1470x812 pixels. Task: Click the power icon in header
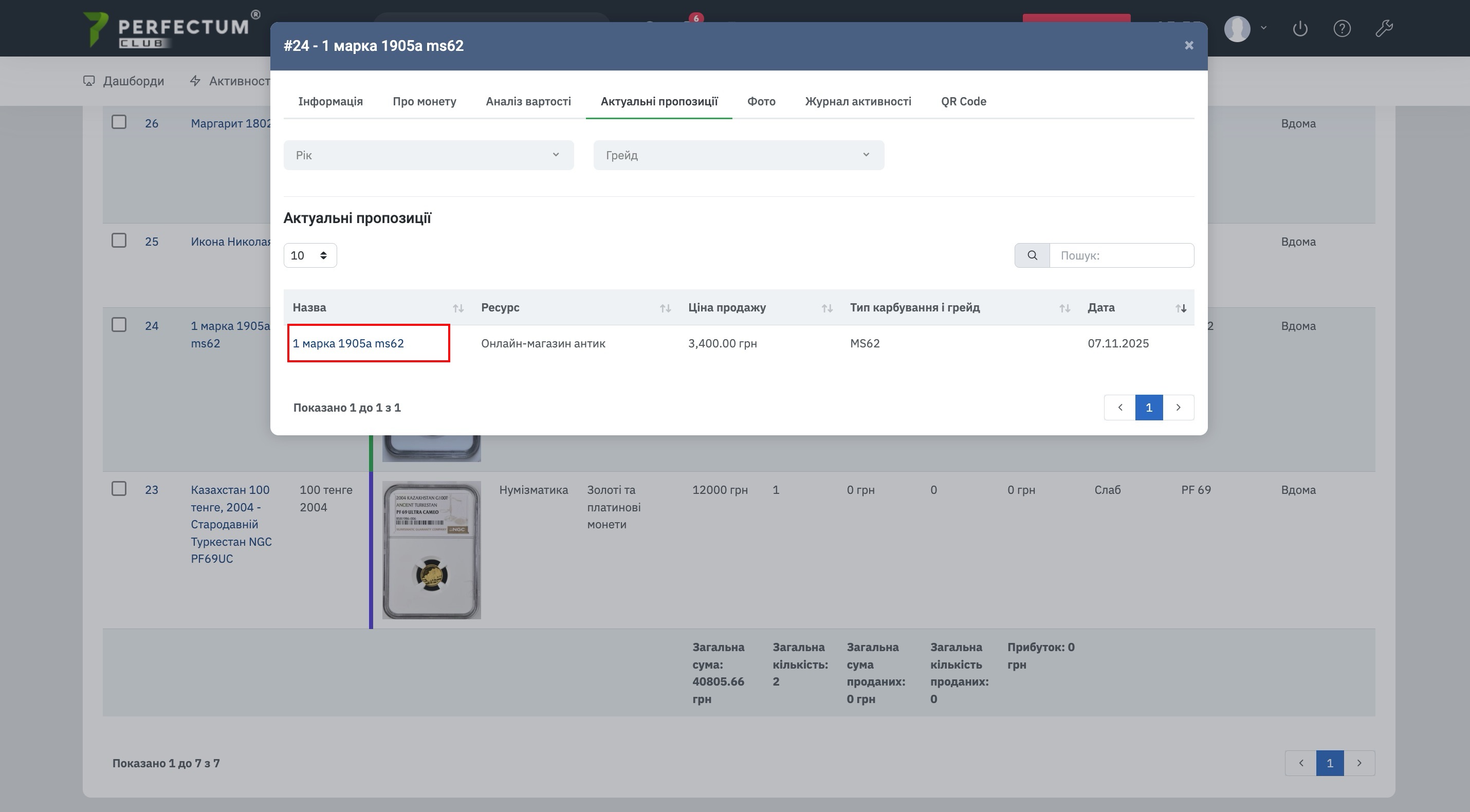tap(1299, 29)
